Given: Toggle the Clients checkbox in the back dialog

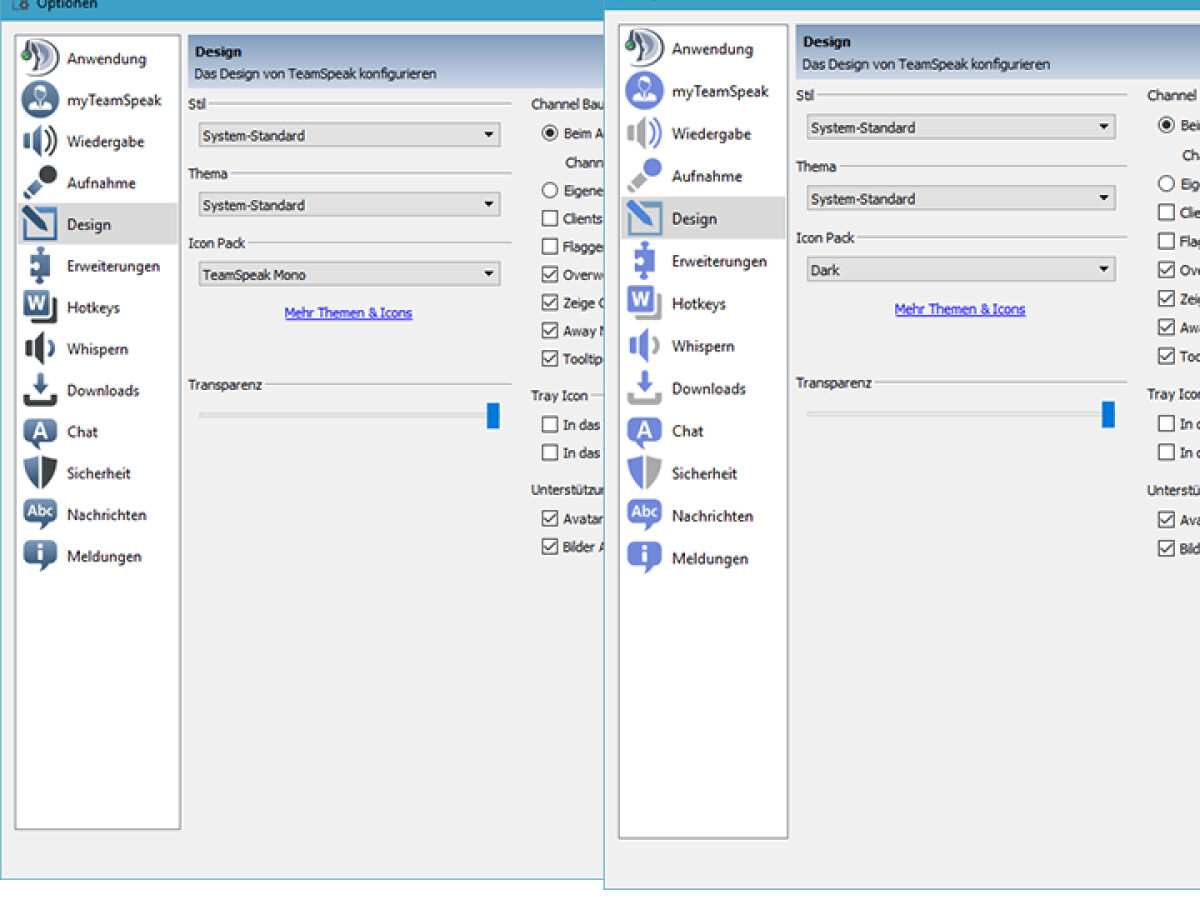Looking at the screenshot, I should click(550, 218).
